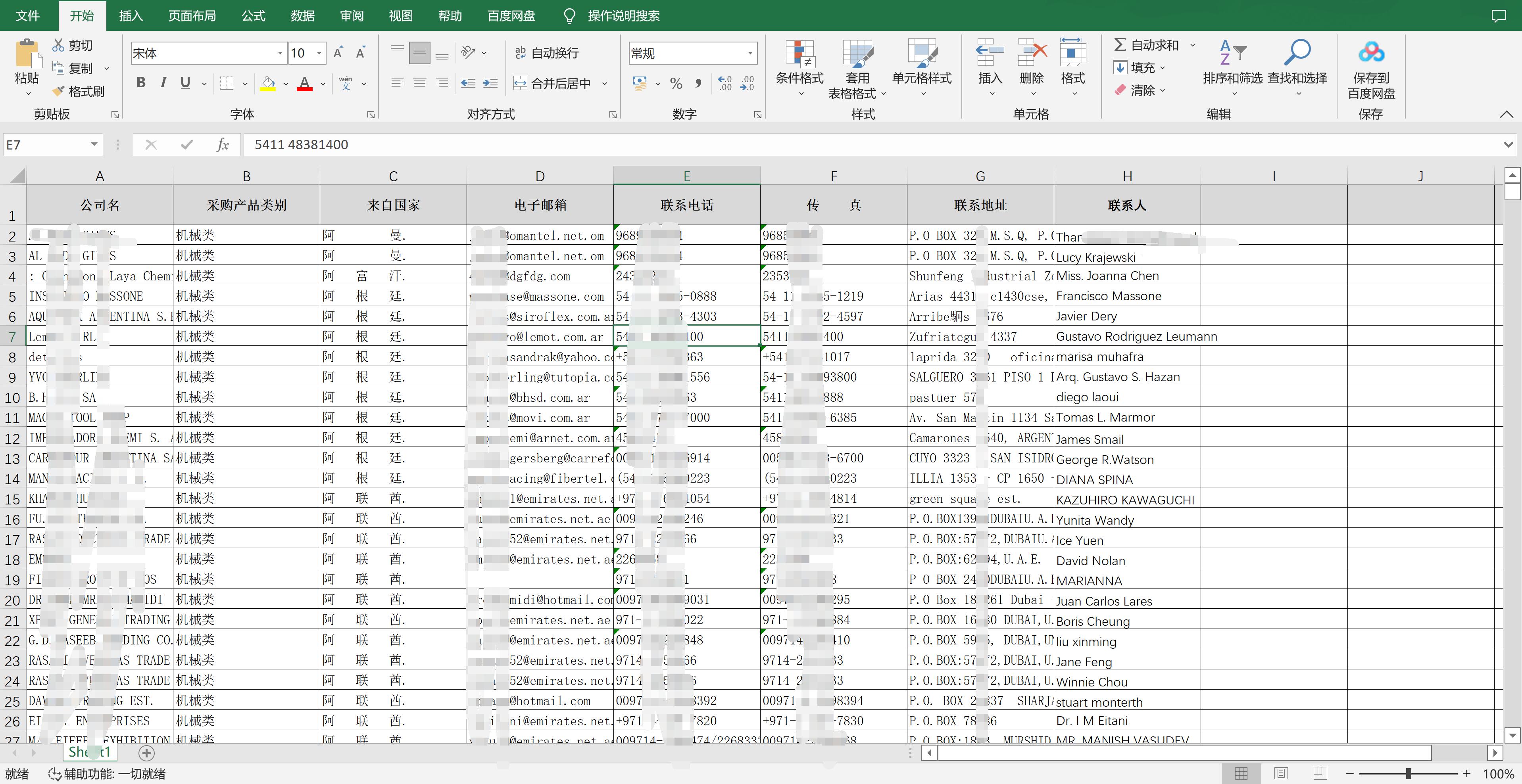
Task: Toggle middle vertical alignment
Action: coord(419,53)
